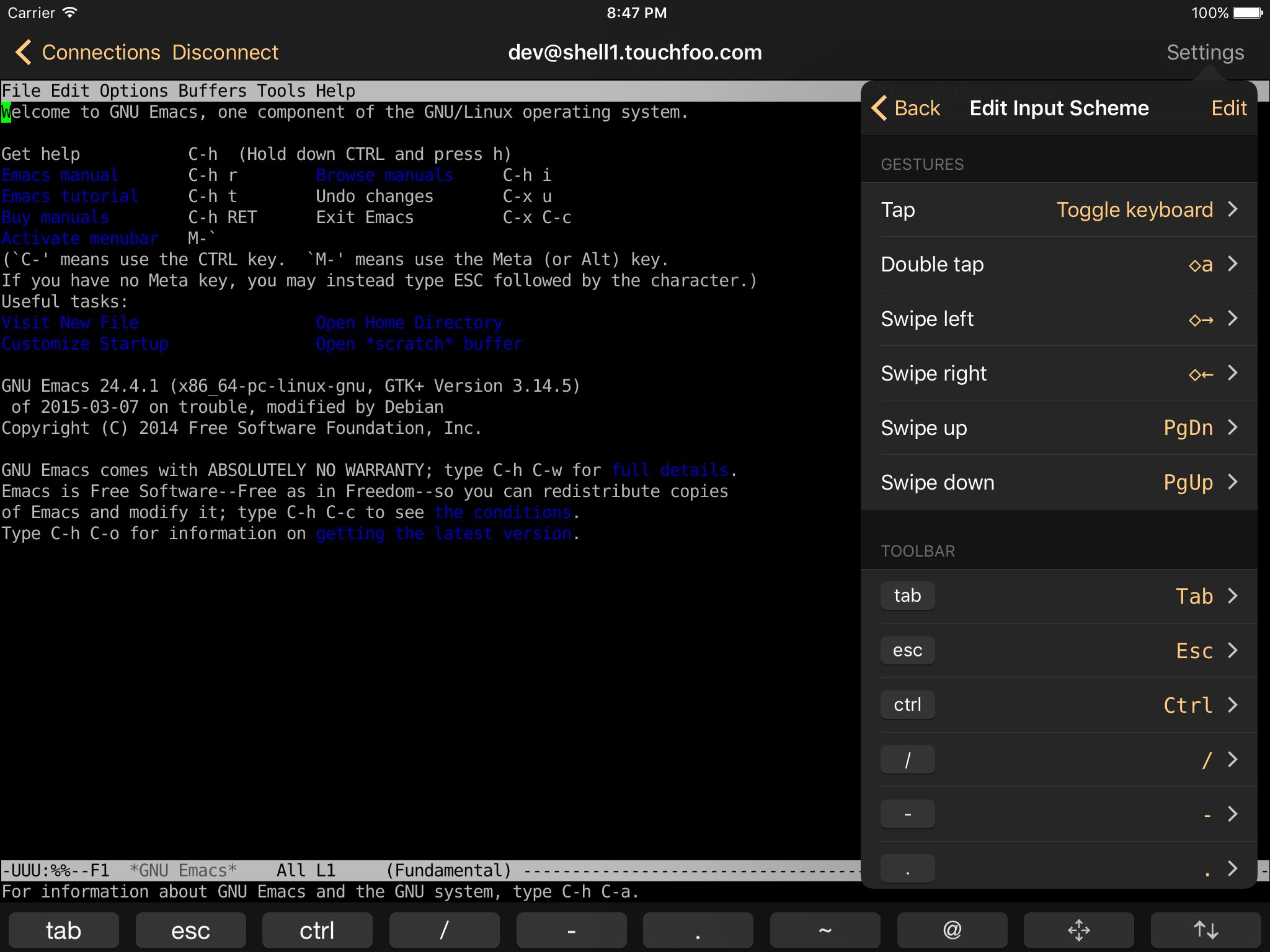1270x952 pixels.
Task: Click Disconnect in the navigation bar
Action: (225, 52)
